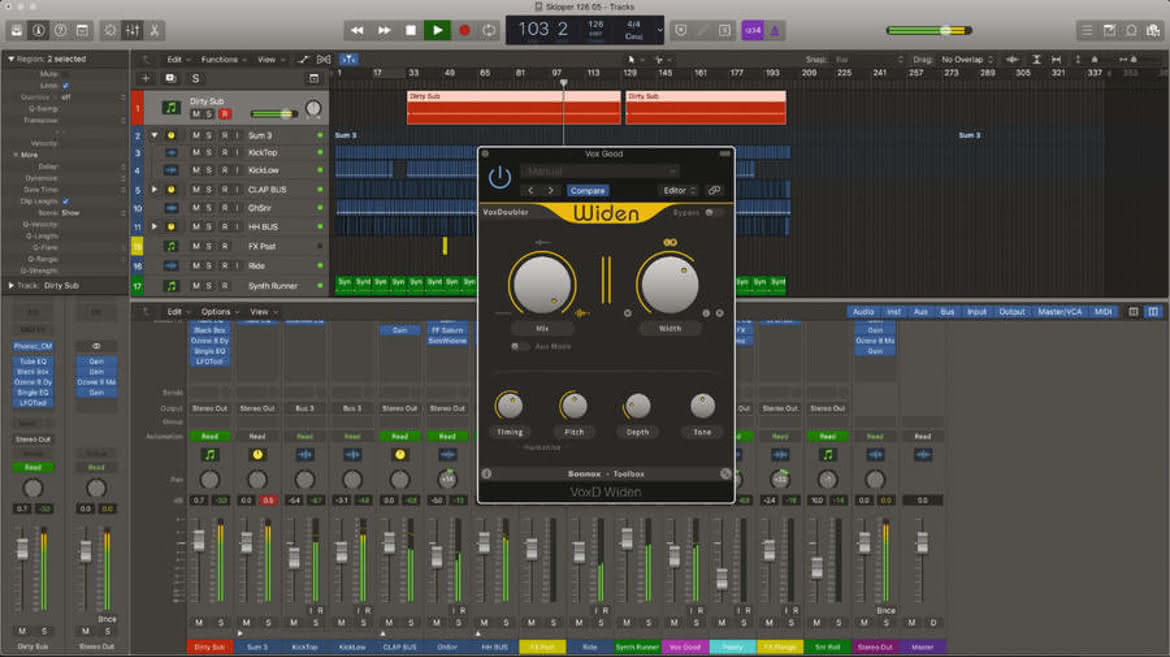Click the Record button in transport
The image size is (1170, 657).
point(464,31)
